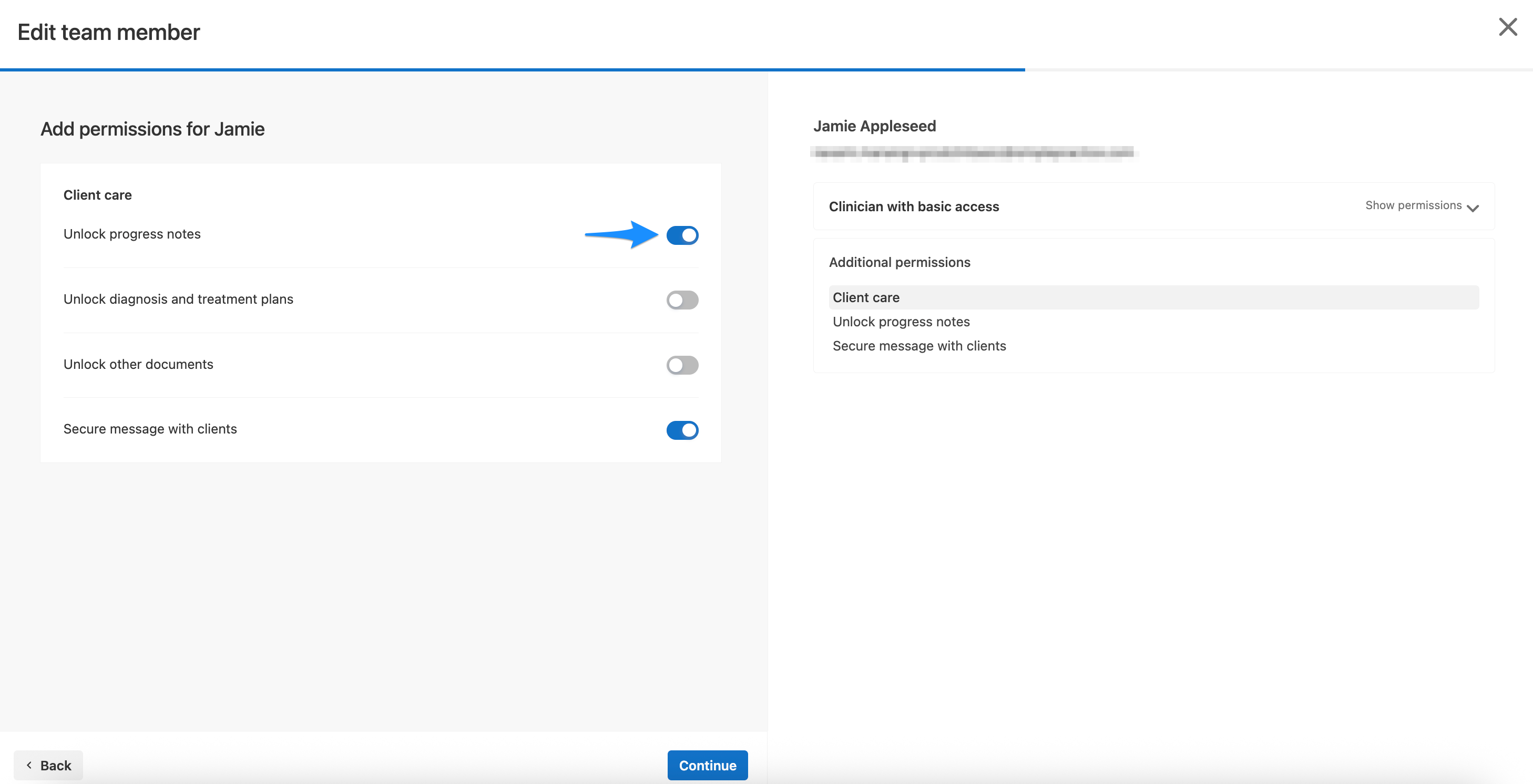Select Unlock progress notes in summary list
Viewport: 1533px width, 784px height.
click(x=901, y=322)
